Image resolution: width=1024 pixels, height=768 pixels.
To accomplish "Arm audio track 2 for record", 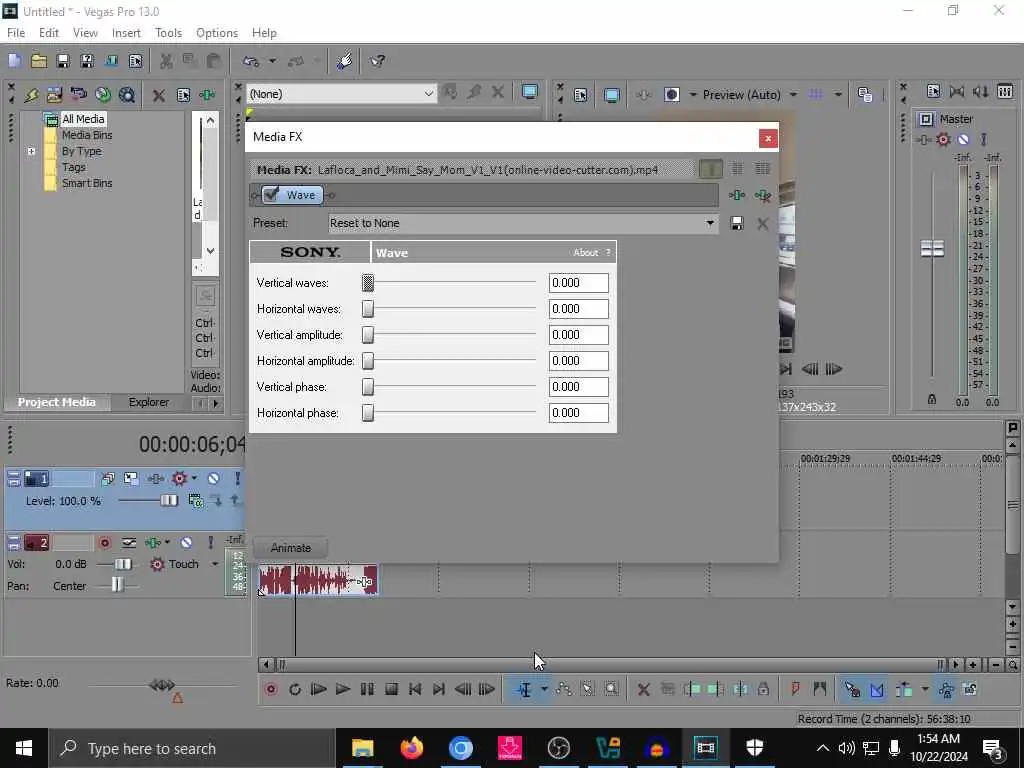I will click(x=104, y=543).
